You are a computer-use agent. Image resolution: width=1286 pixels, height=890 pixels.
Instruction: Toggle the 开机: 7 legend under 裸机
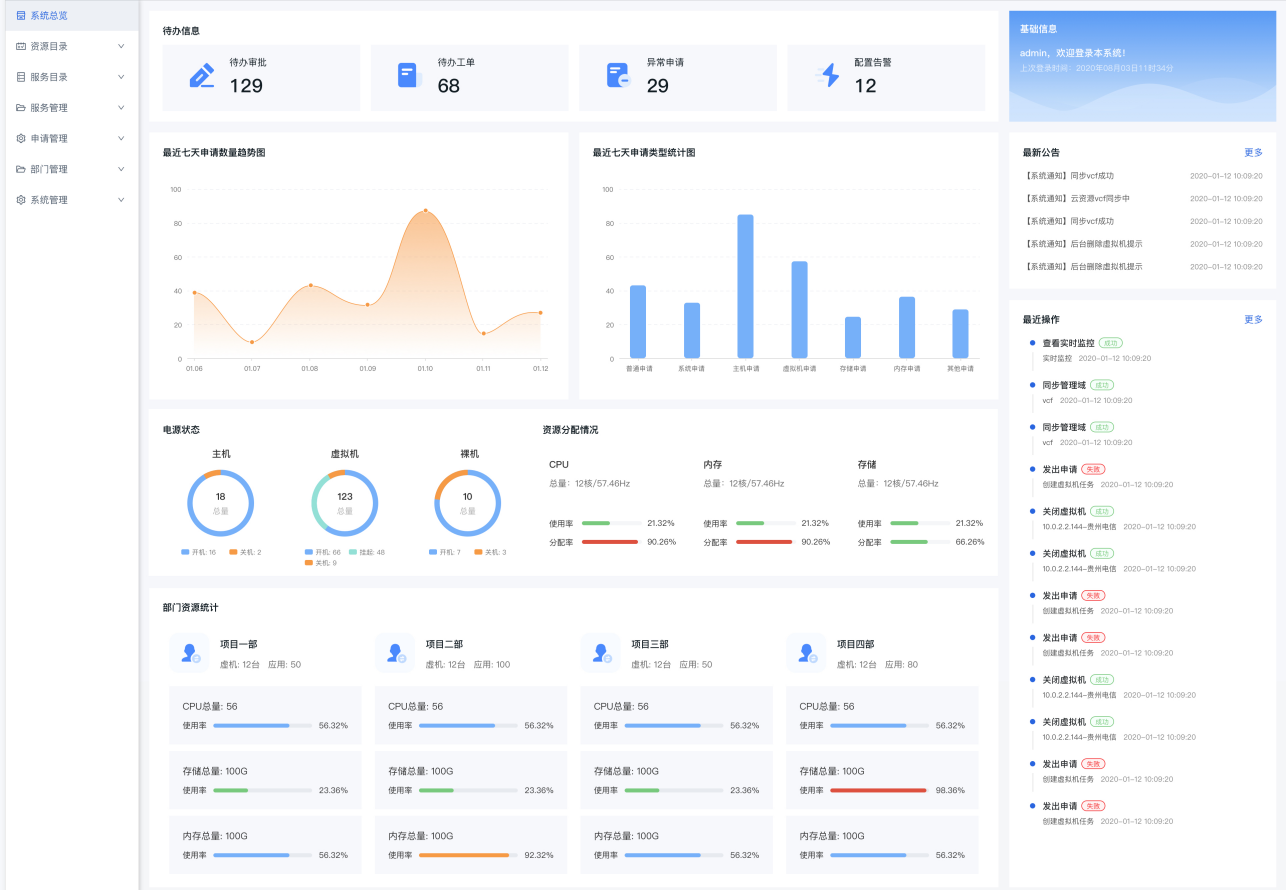[x=444, y=552]
